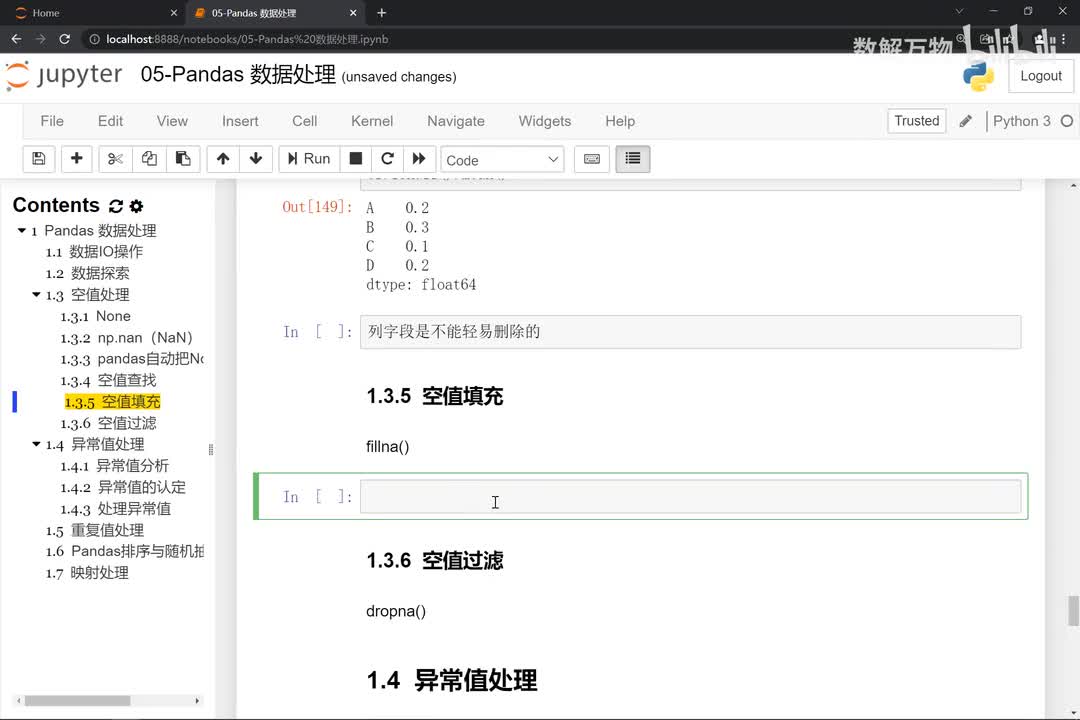Go to section 1.4.1 异常值分析
The image size is (1080, 720).
point(114,465)
